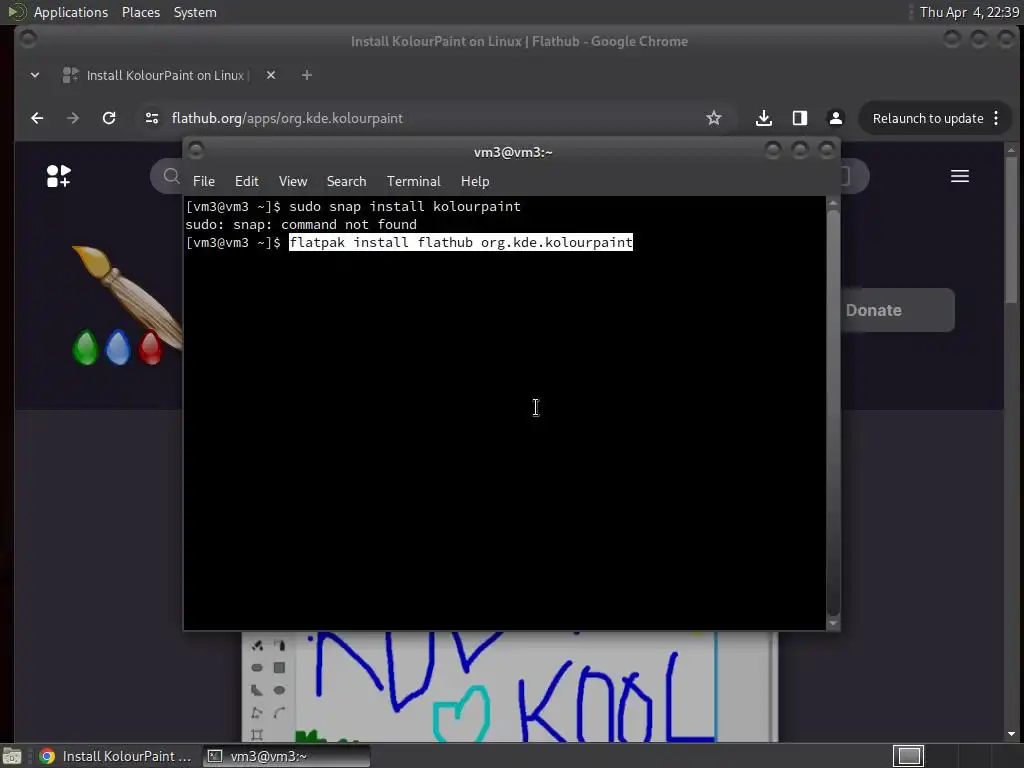Select the vm3@vm3 terminal taskbar entry
The height and width of the screenshot is (768, 1024).
pos(286,756)
